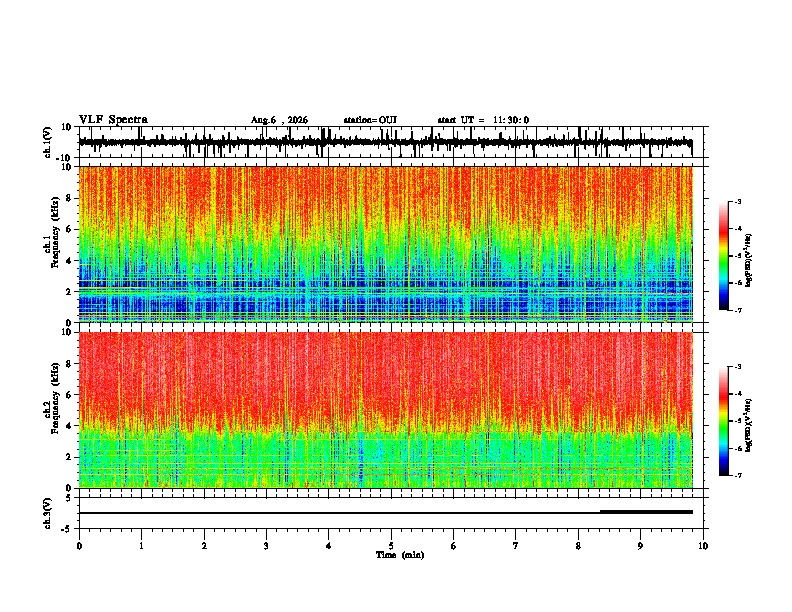Click the ch.1 spectrogram panel
The height and width of the screenshot is (612, 792).
(391, 244)
